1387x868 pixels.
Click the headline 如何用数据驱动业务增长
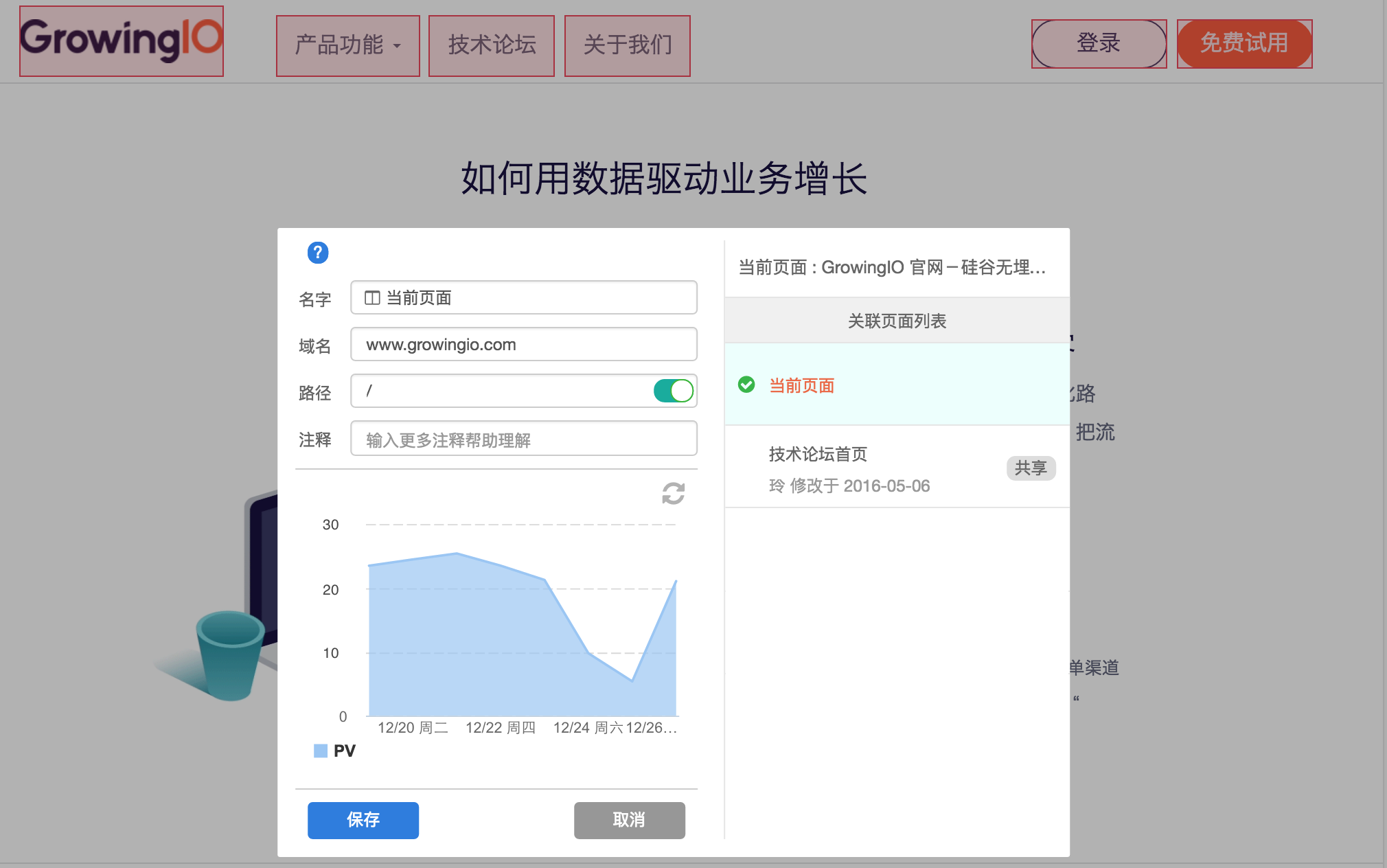(x=664, y=179)
